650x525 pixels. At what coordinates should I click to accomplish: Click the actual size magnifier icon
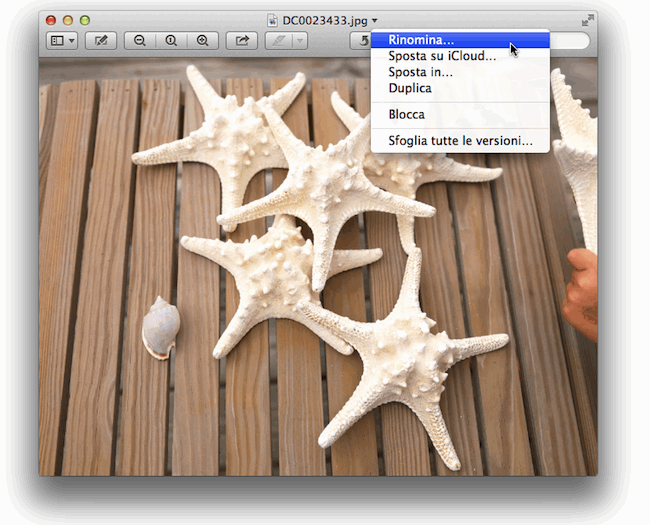point(171,41)
